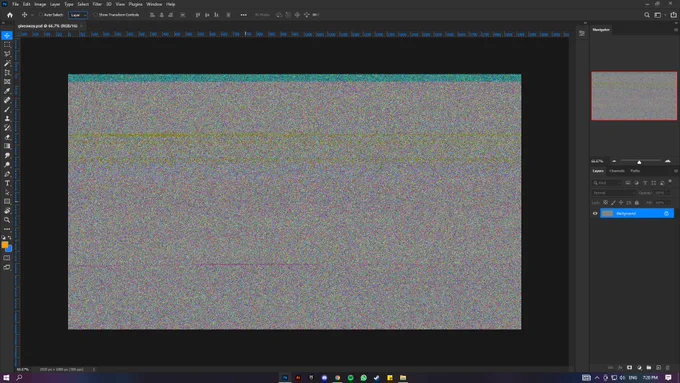Select the Brush tool
The width and height of the screenshot is (680, 383).
click(x=7, y=109)
